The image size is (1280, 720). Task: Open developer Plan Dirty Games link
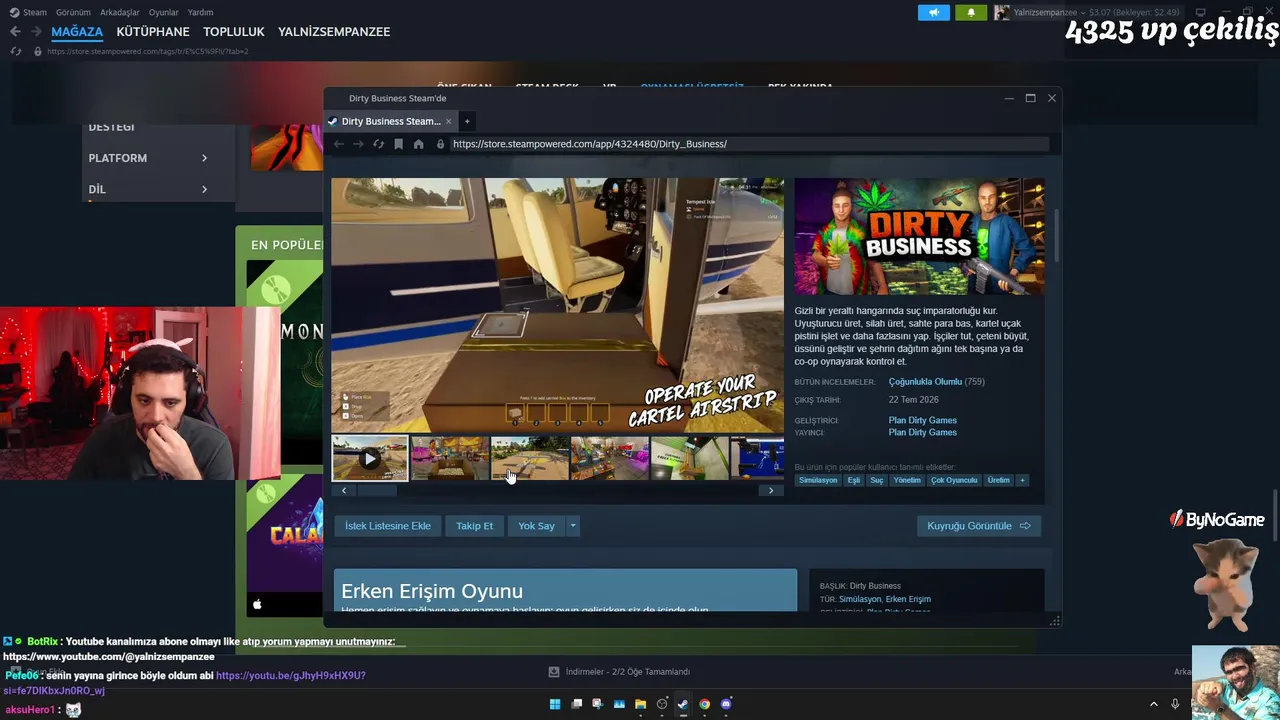tap(923, 420)
